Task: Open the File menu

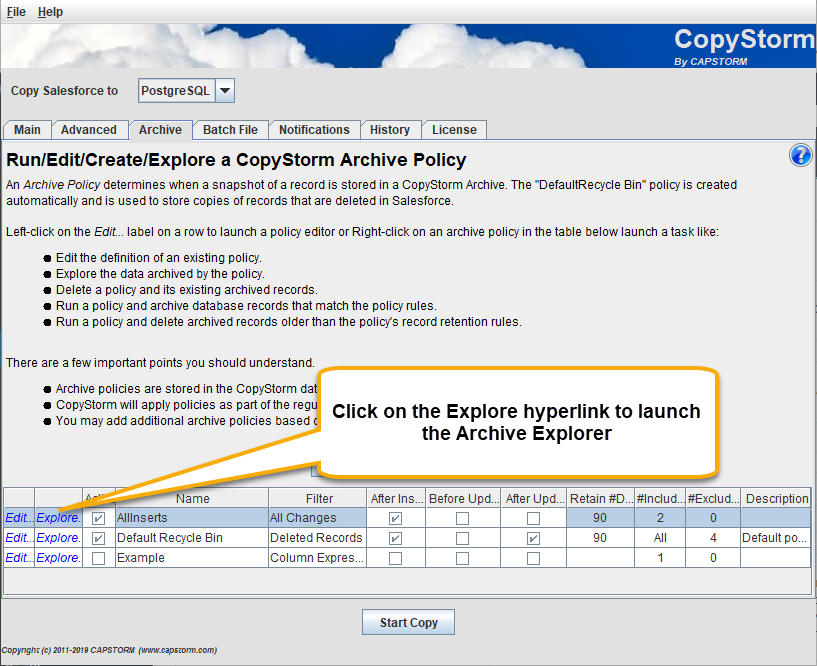Action: pos(16,11)
